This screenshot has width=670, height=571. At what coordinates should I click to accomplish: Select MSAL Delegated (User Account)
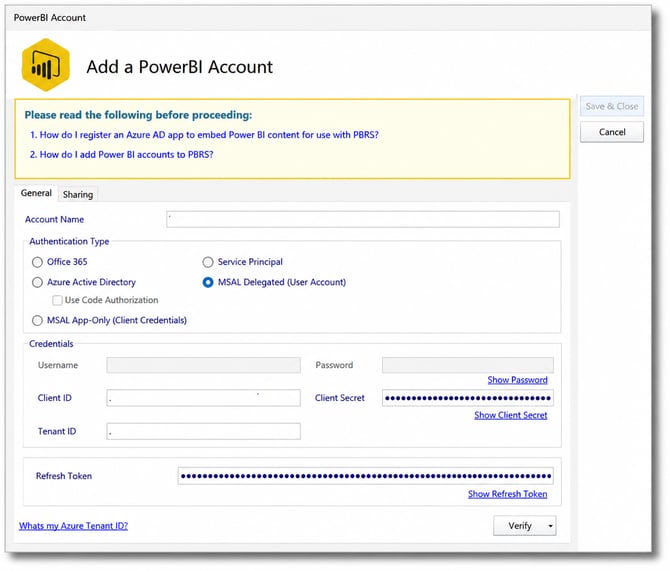click(x=208, y=282)
